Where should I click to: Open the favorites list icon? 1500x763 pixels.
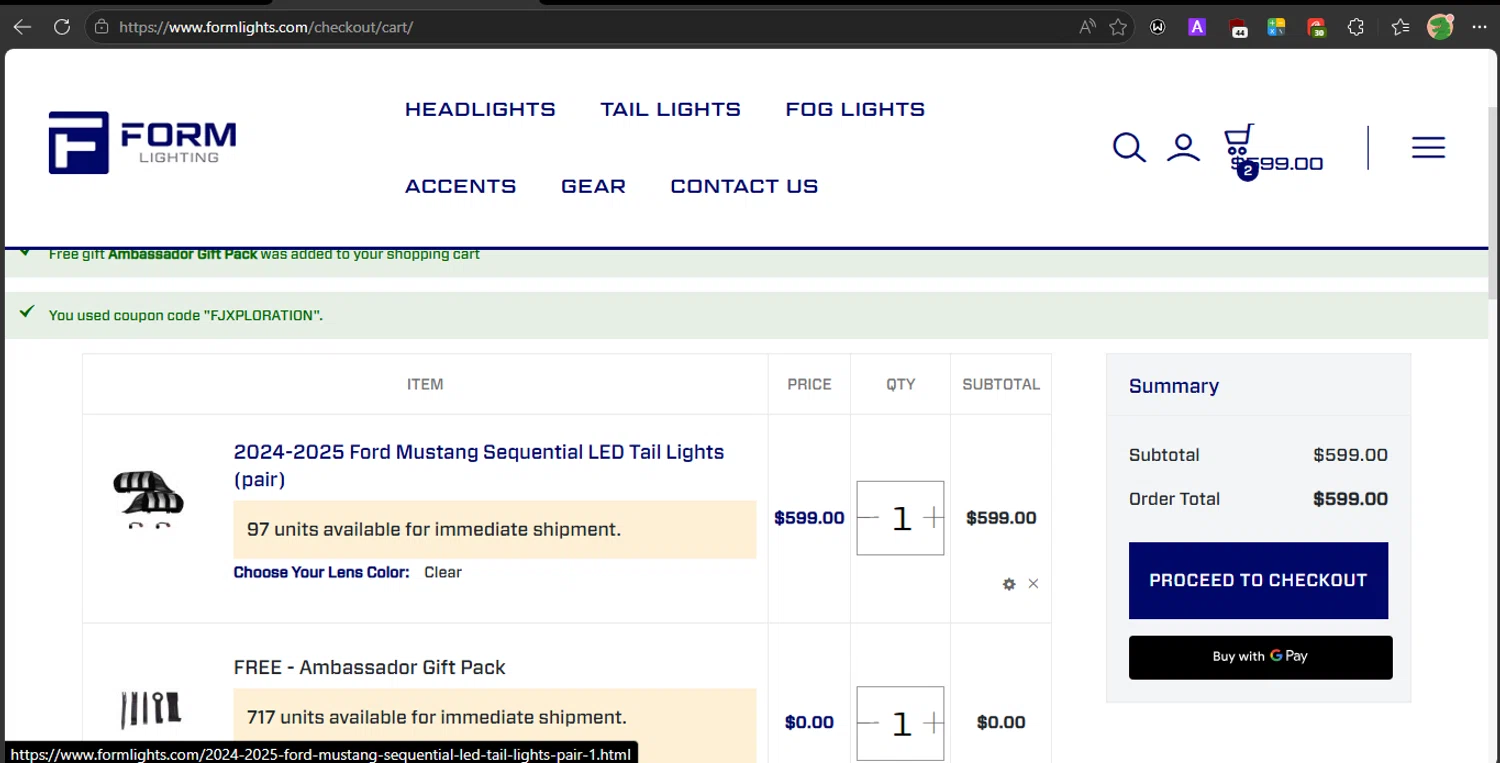click(x=1400, y=27)
